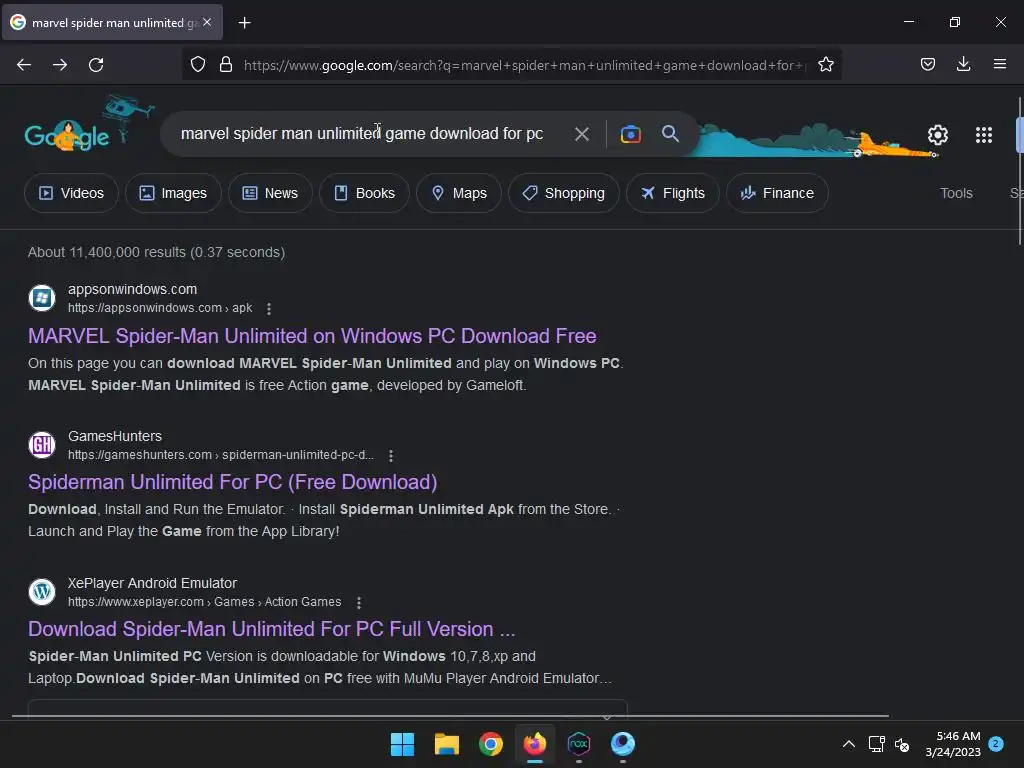Open MARVEL Spider-Man Unlimited on Windows PC link
Image resolution: width=1024 pixels, height=768 pixels.
coord(312,336)
